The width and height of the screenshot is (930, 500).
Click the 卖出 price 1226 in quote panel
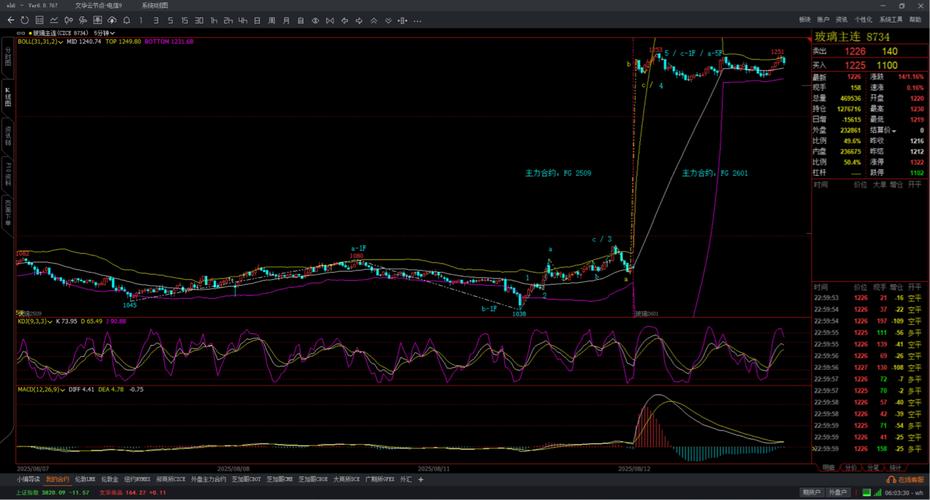(855, 51)
